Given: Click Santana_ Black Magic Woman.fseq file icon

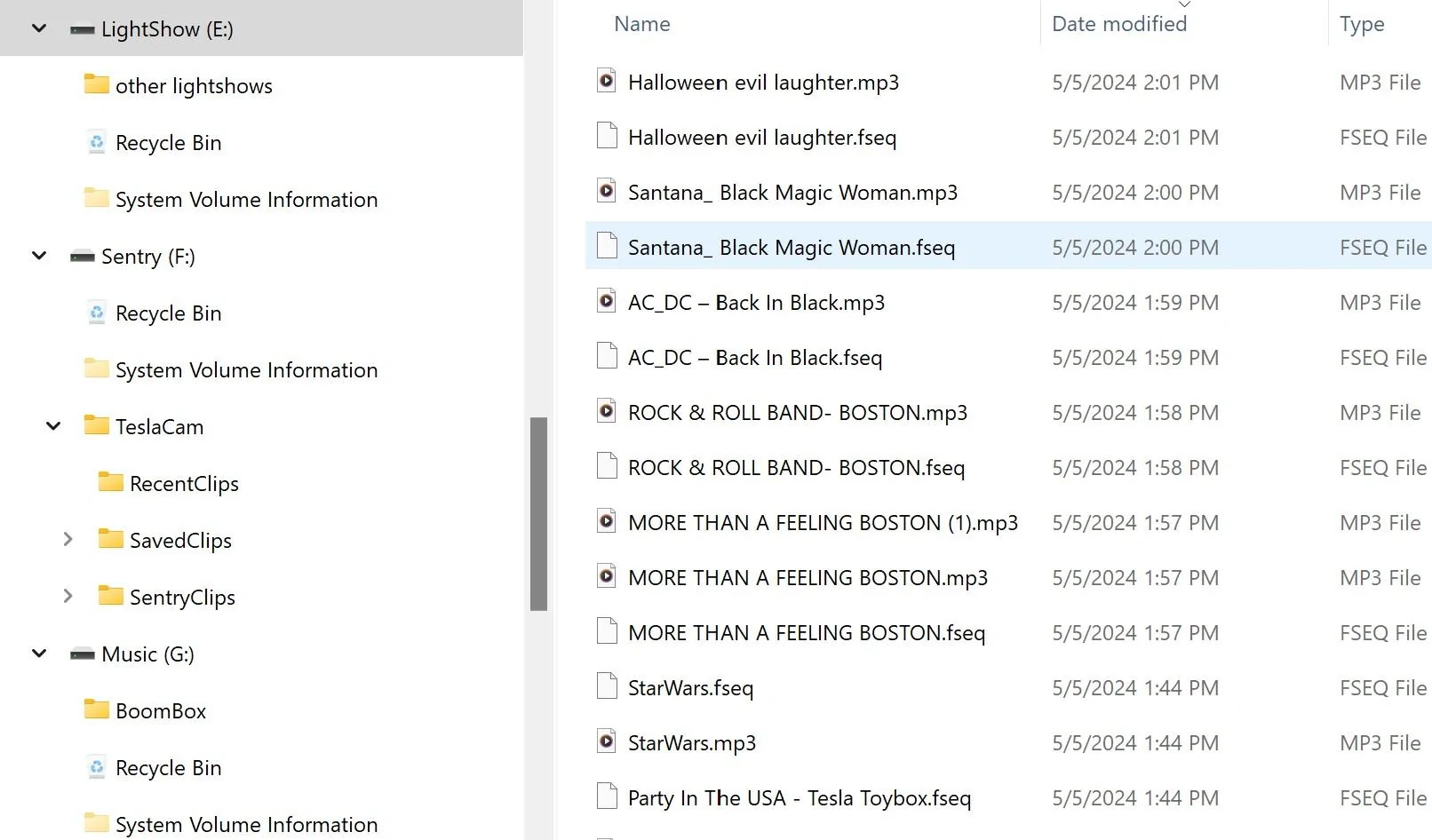Looking at the screenshot, I should (x=607, y=246).
